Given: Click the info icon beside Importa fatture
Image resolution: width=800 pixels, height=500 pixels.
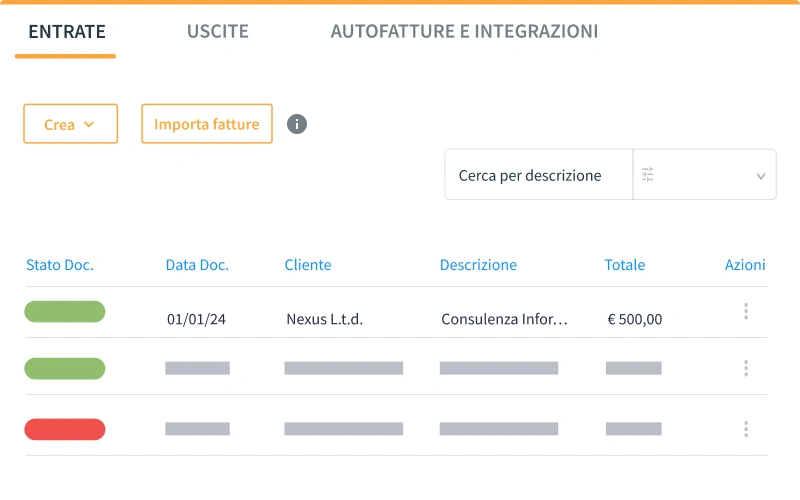Looking at the screenshot, I should 297,124.
